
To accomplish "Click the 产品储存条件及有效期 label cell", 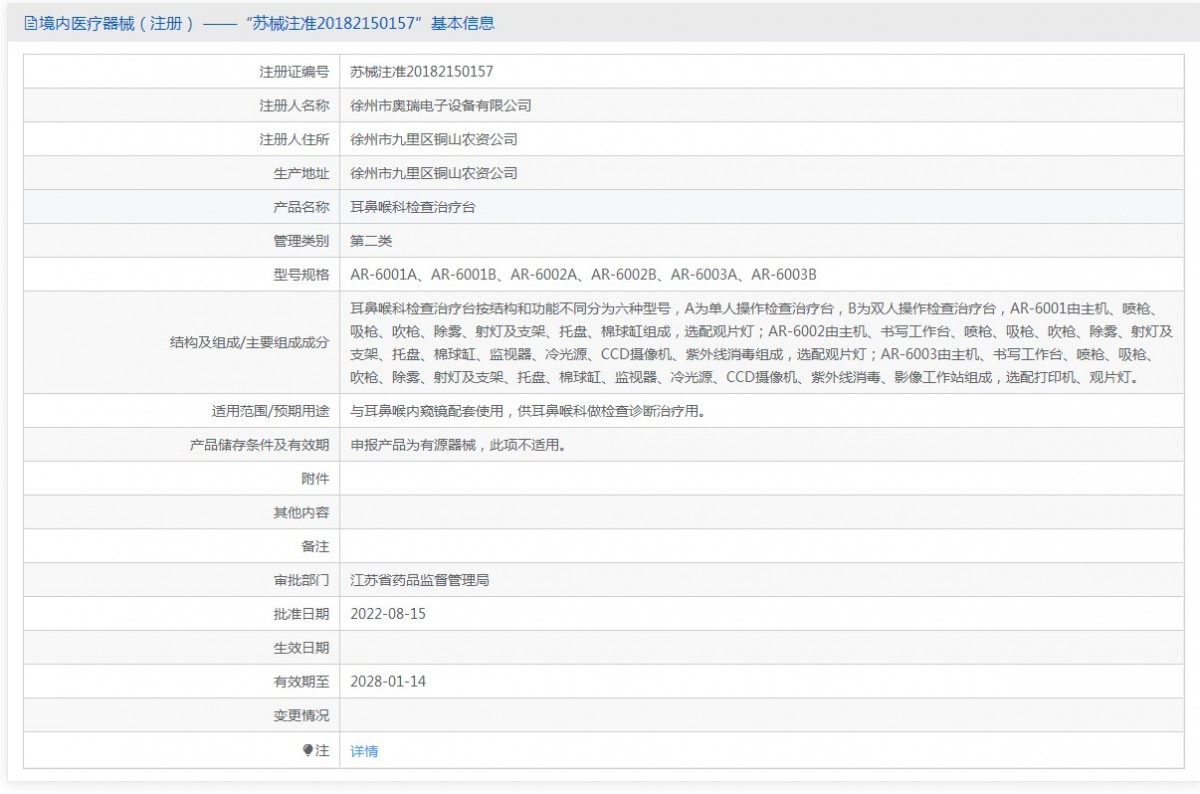I will coord(181,445).
